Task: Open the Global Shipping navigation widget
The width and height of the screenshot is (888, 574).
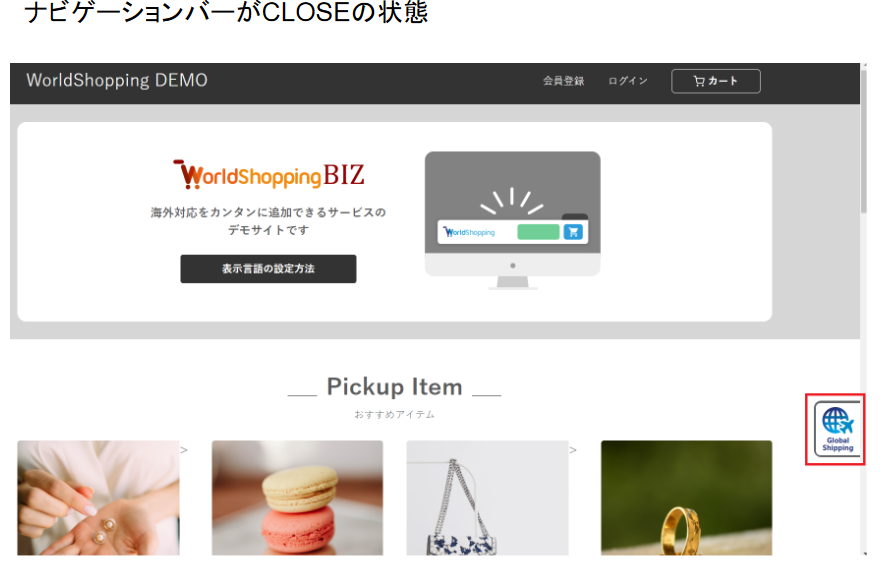Action: (x=837, y=429)
